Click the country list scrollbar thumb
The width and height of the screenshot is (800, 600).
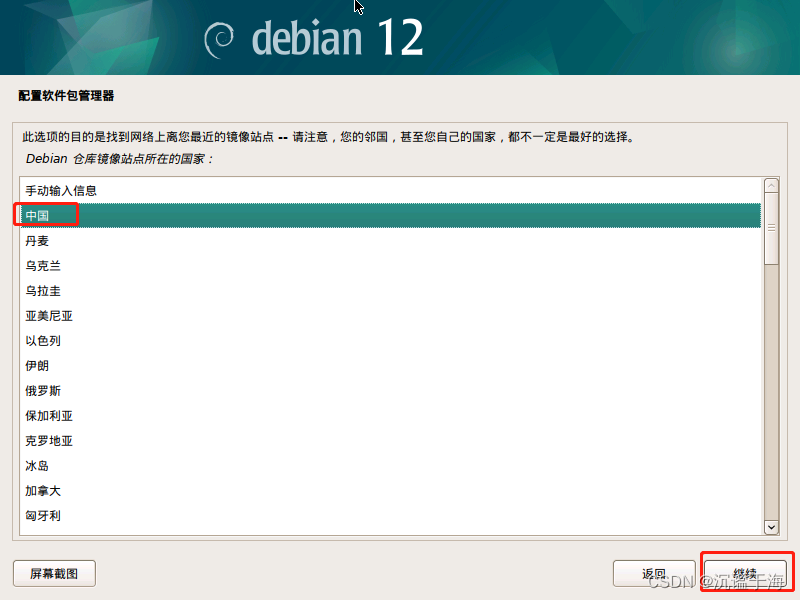[x=771, y=228]
